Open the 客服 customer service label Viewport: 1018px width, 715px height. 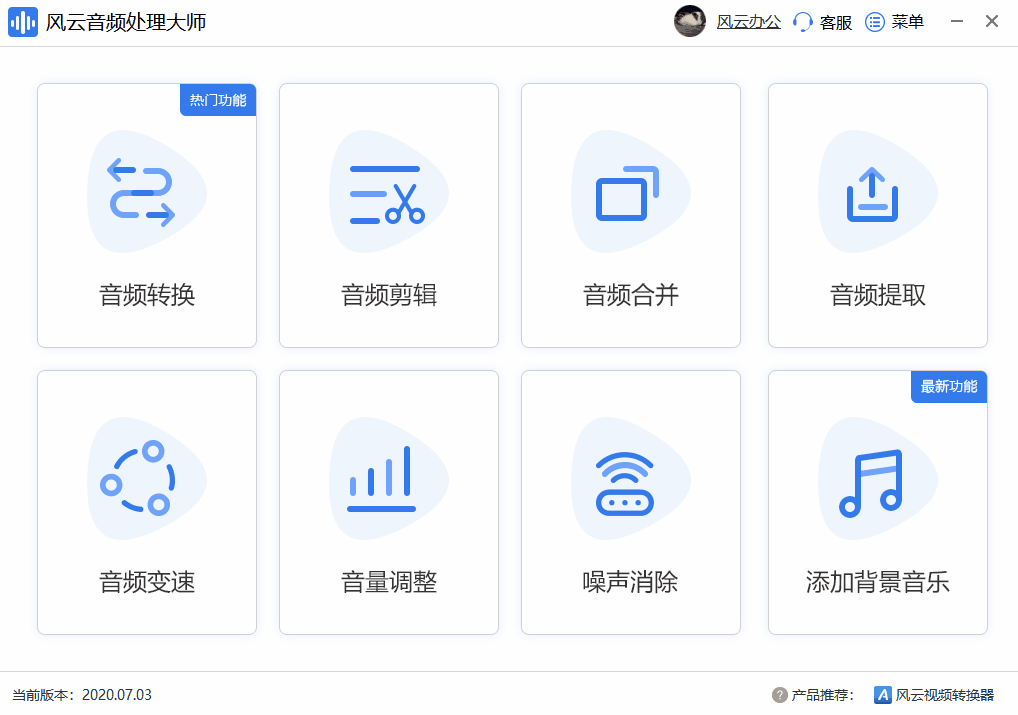(836, 22)
